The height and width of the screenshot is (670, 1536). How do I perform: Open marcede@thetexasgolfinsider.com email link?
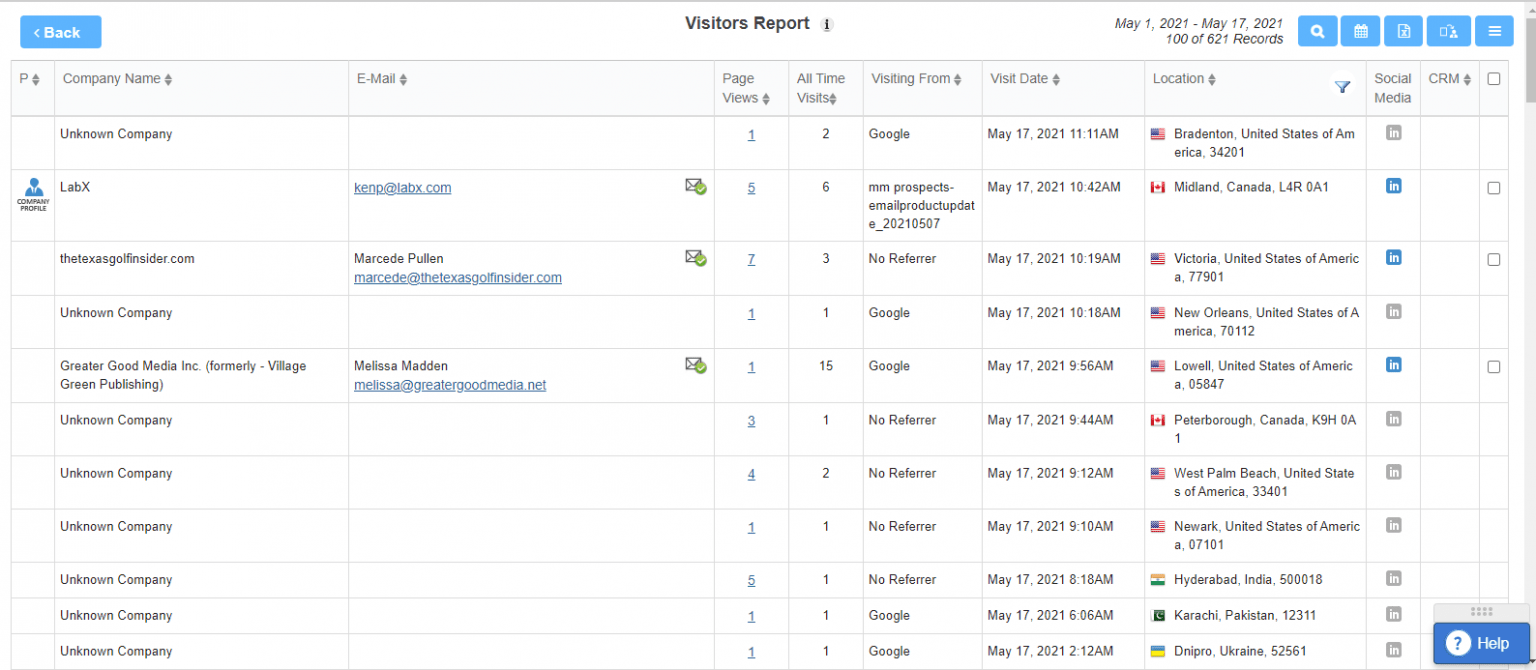(458, 278)
